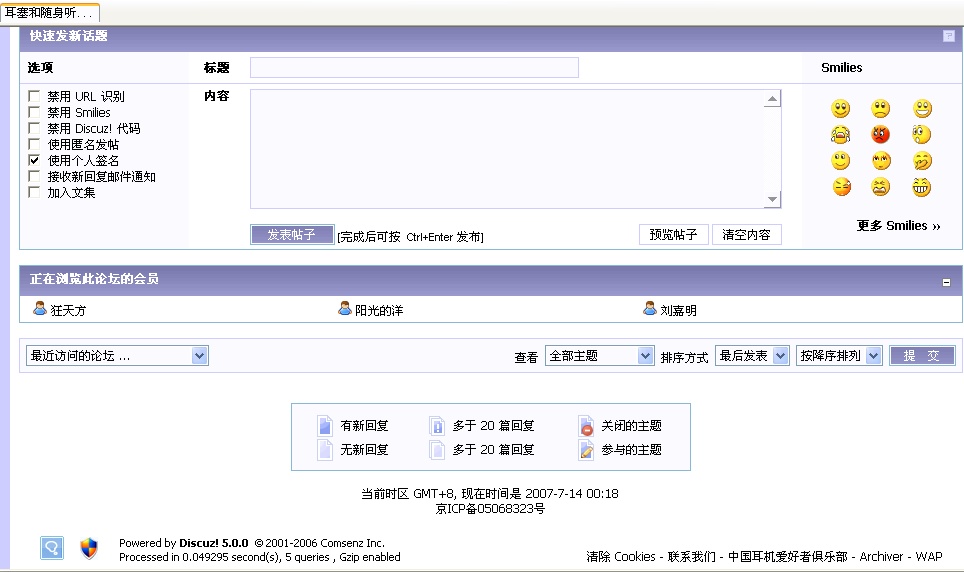Open the 按降序排列 order dropdown
The height and width of the screenshot is (572, 964).
pyautogui.click(x=839, y=356)
